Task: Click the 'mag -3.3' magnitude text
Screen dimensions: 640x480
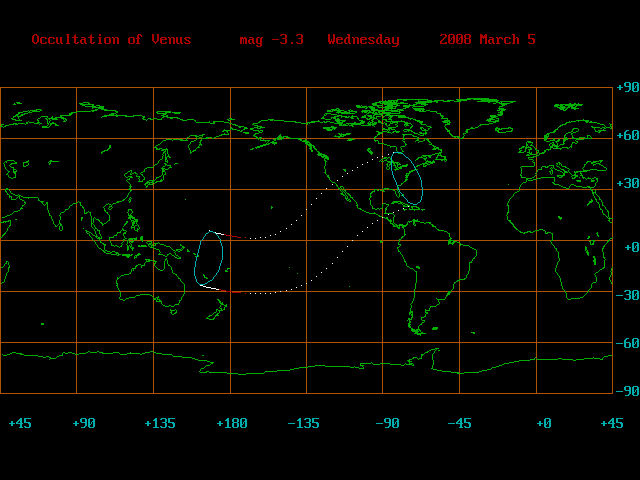Action: click(271, 40)
